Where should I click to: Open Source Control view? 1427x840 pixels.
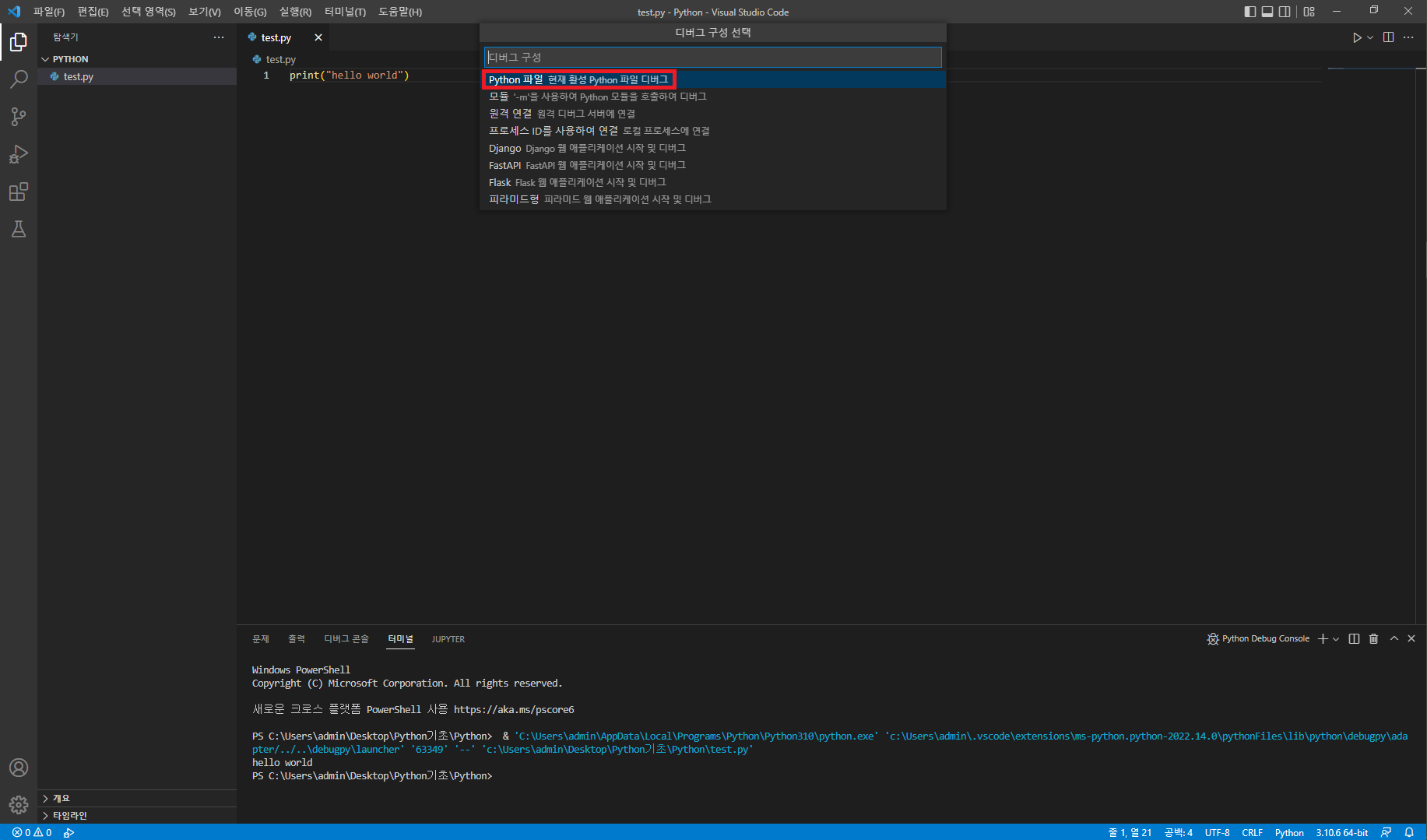[19, 117]
